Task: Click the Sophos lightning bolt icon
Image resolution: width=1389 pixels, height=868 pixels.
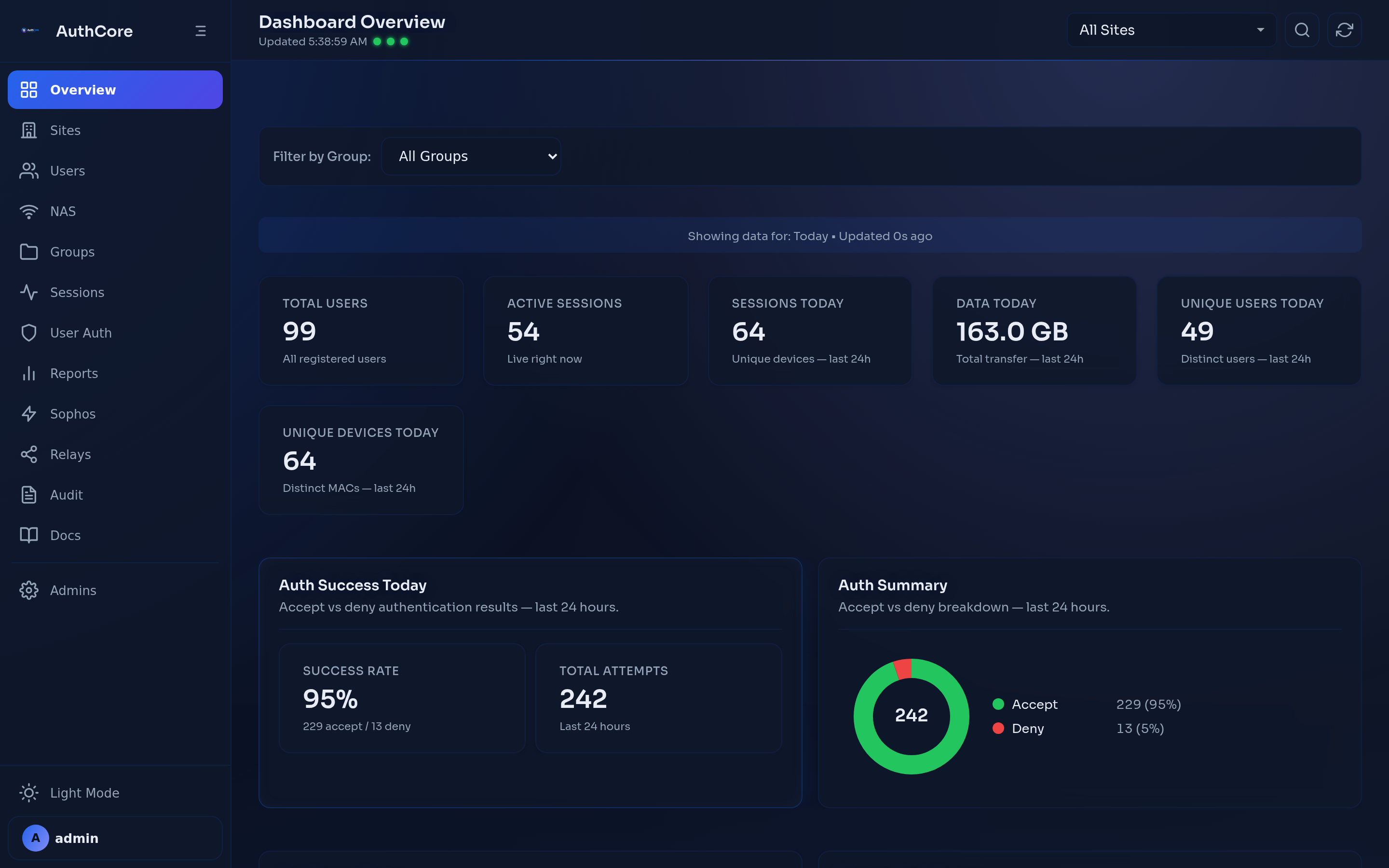Action: pyautogui.click(x=29, y=413)
